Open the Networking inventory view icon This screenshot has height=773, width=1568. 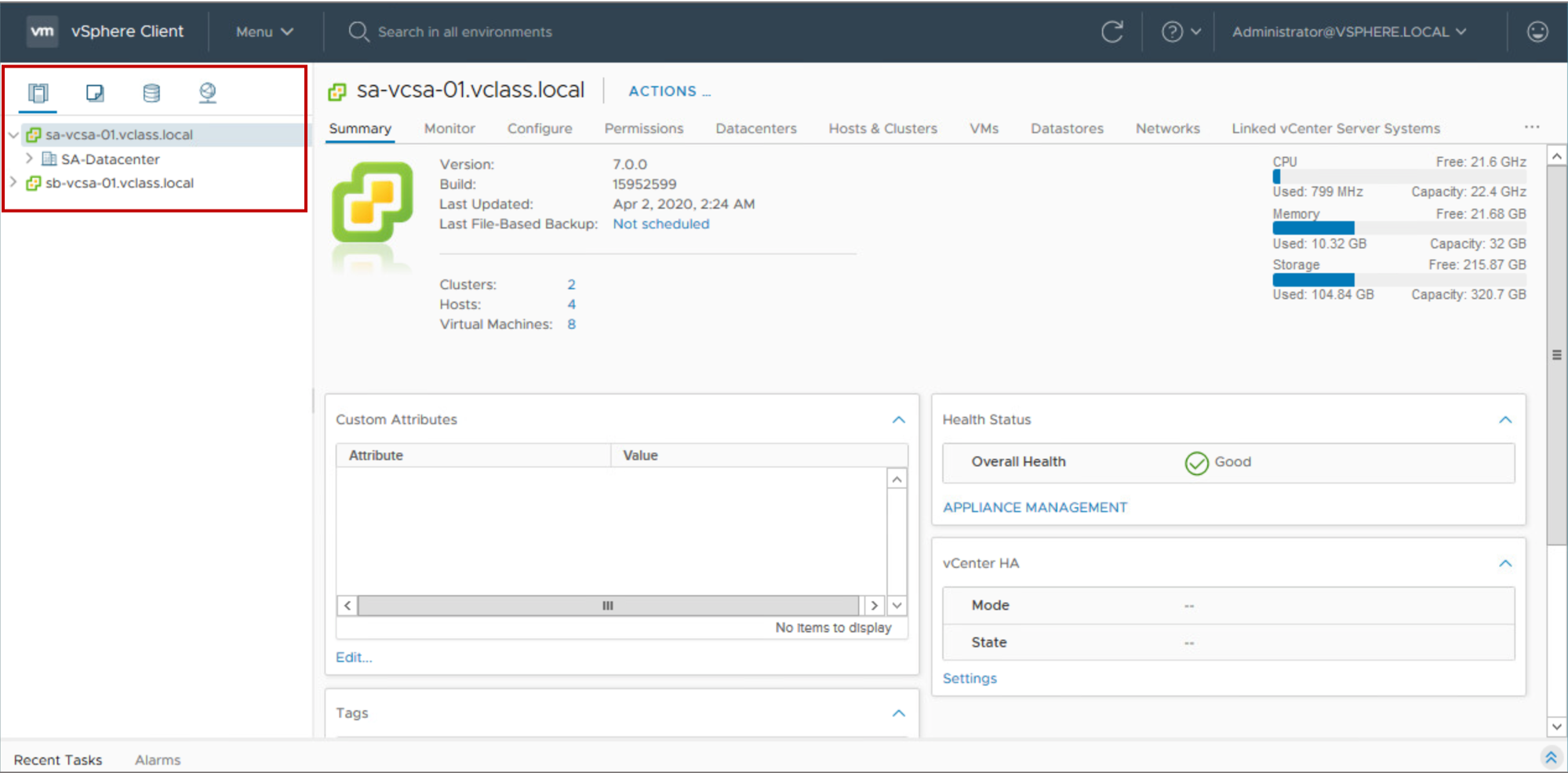[207, 93]
